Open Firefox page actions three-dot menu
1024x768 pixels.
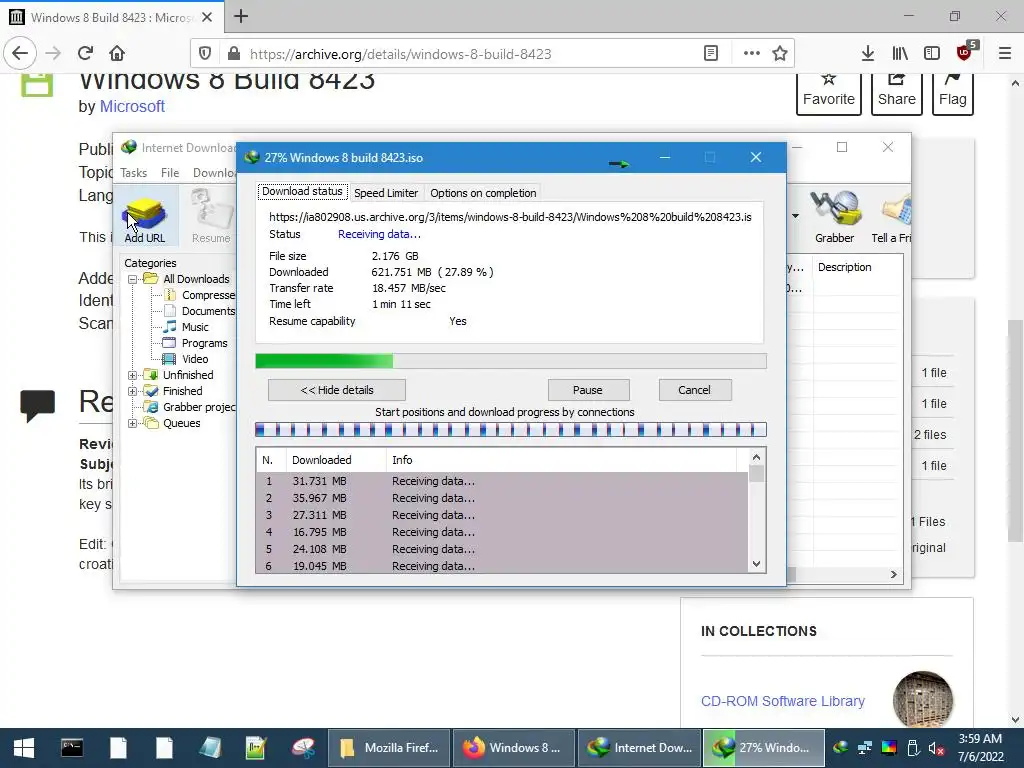coord(752,54)
